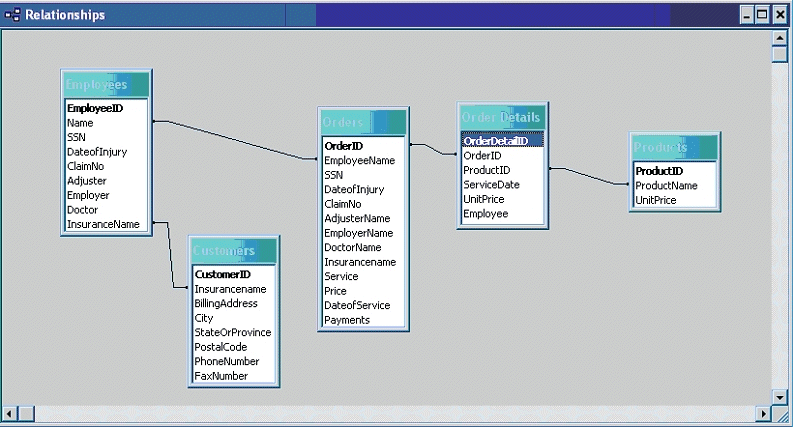Screen dimensions: 793x427
Task: Click the vertical scrollbar down arrow
Action: pos(779,397)
